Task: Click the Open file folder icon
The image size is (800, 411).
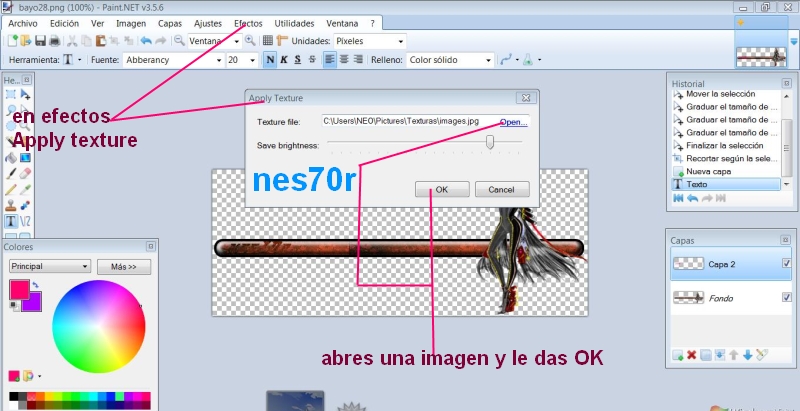Action: click(26, 41)
